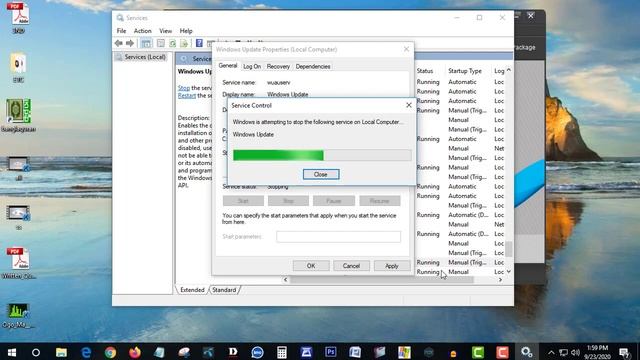Click the Restart link for the service

187,96
